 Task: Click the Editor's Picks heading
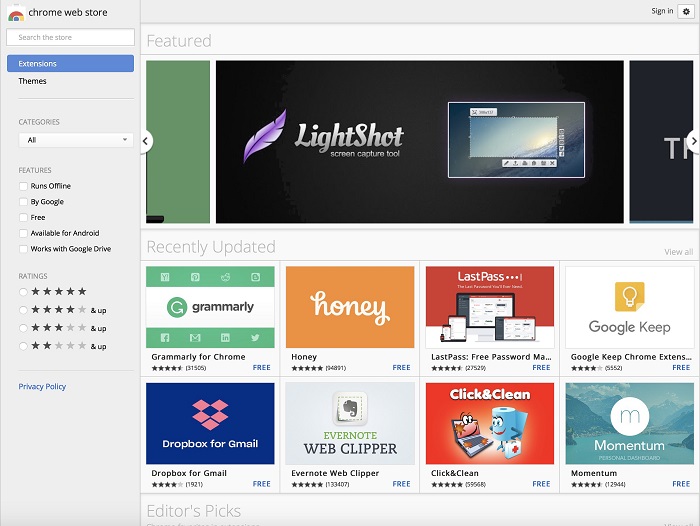[194, 510]
